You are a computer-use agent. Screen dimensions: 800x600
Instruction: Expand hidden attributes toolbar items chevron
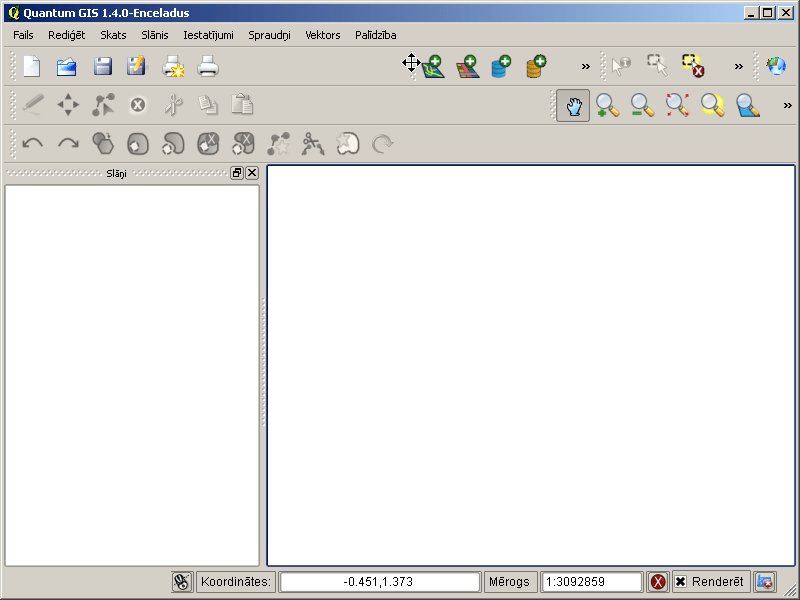pos(739,66)
